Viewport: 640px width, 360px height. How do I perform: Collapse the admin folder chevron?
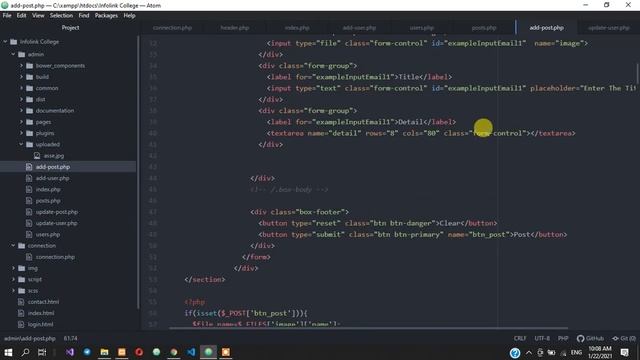(x=13, y=54)
